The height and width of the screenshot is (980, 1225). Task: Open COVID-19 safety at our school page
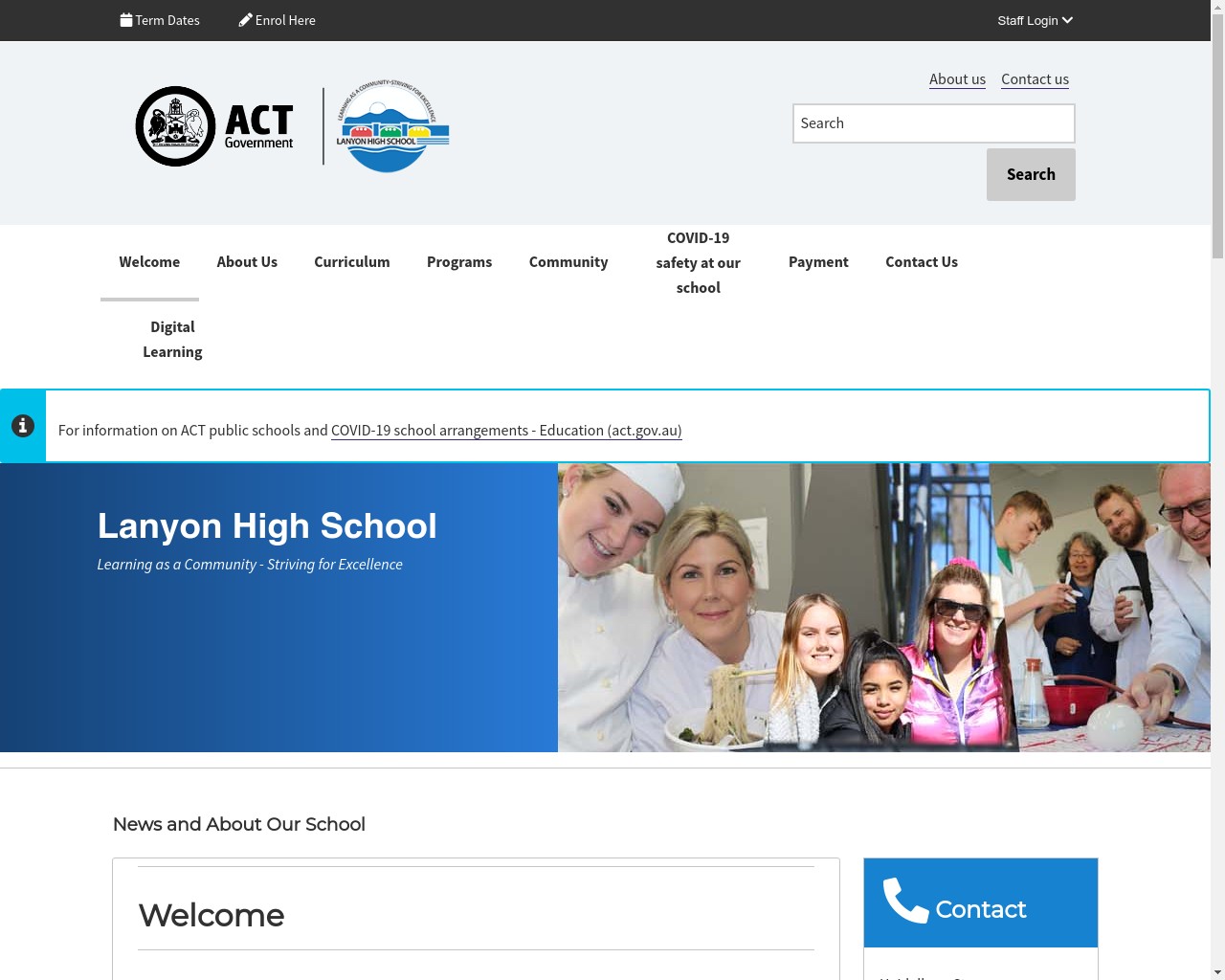tap(698, 262)
